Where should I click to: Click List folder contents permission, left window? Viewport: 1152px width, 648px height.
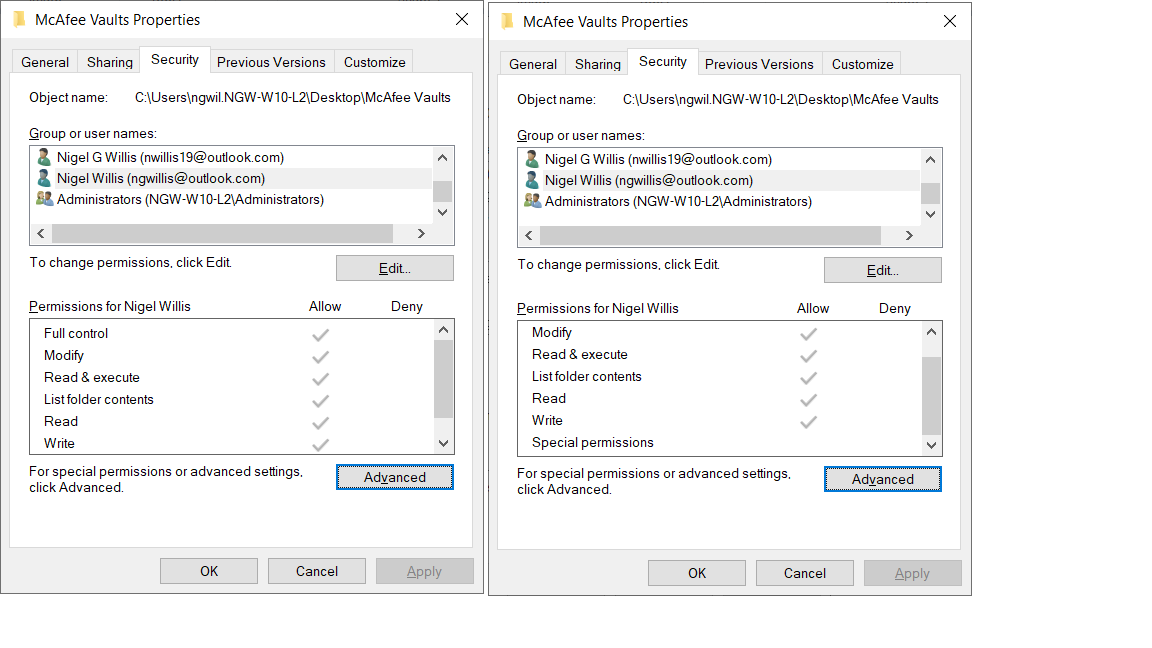(232, 400)
